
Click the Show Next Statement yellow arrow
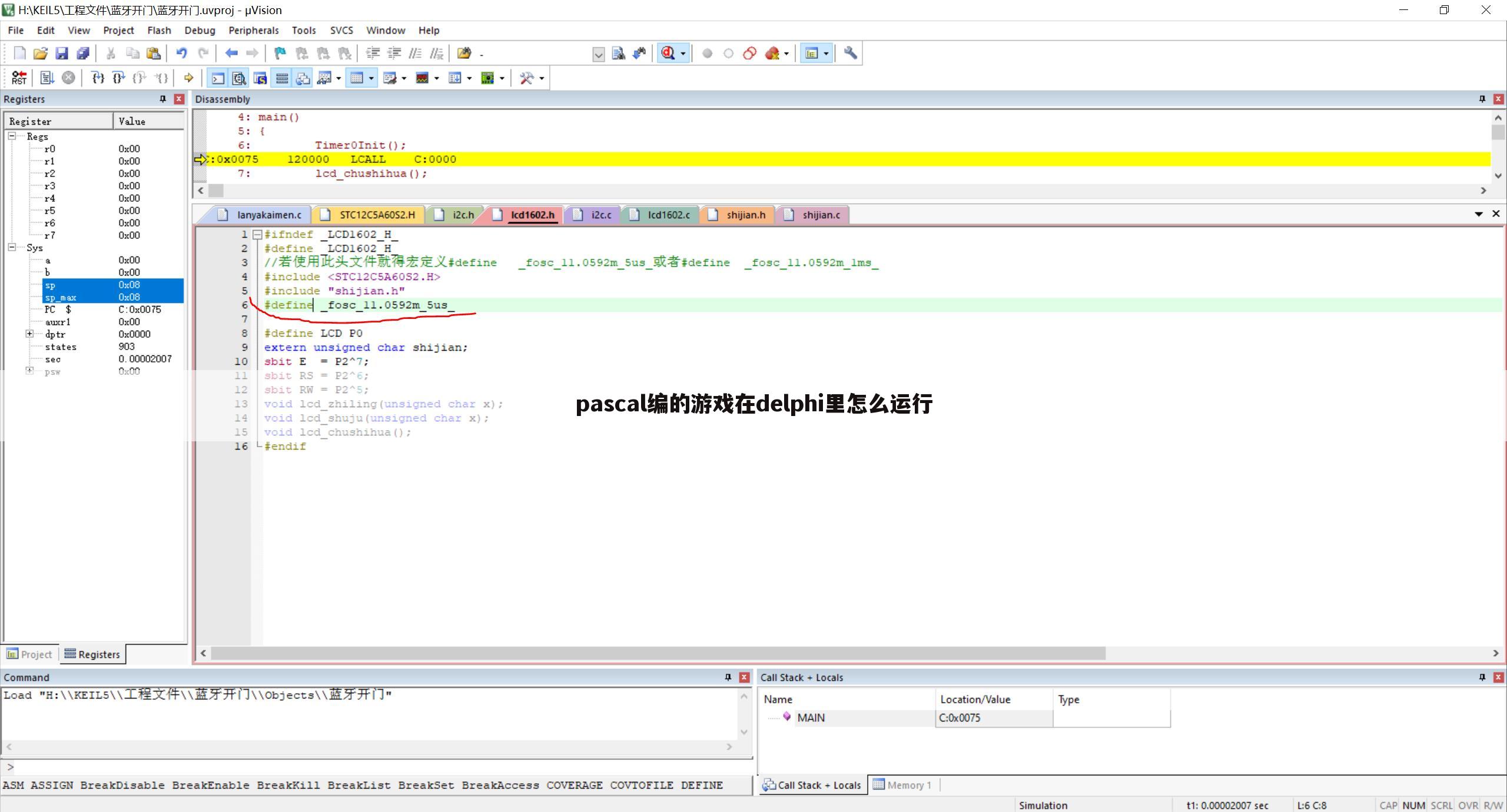point(188,78)
